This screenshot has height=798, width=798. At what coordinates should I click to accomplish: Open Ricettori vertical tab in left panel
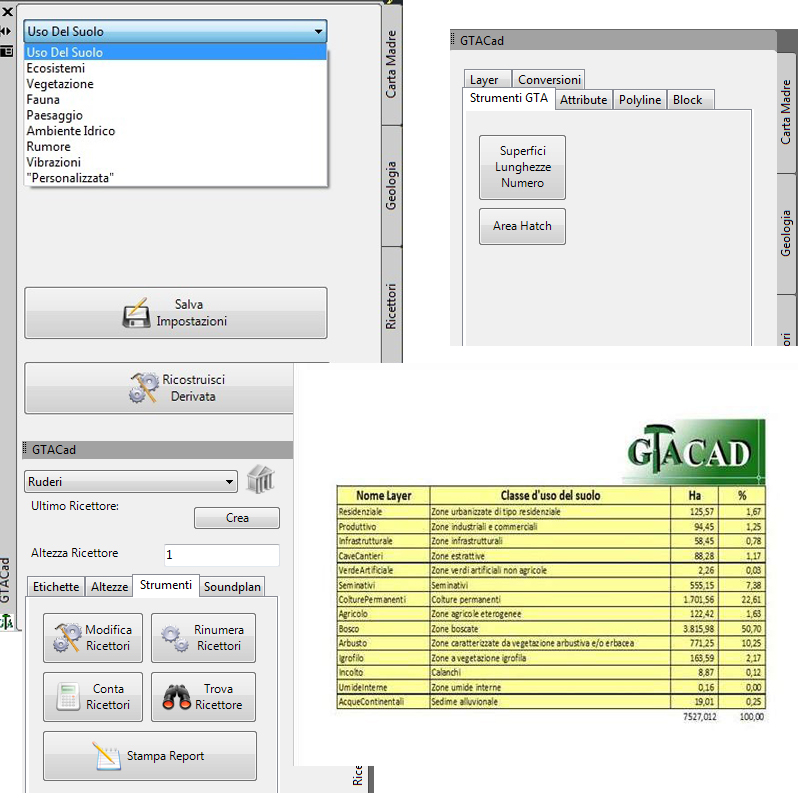pos(391,306)
